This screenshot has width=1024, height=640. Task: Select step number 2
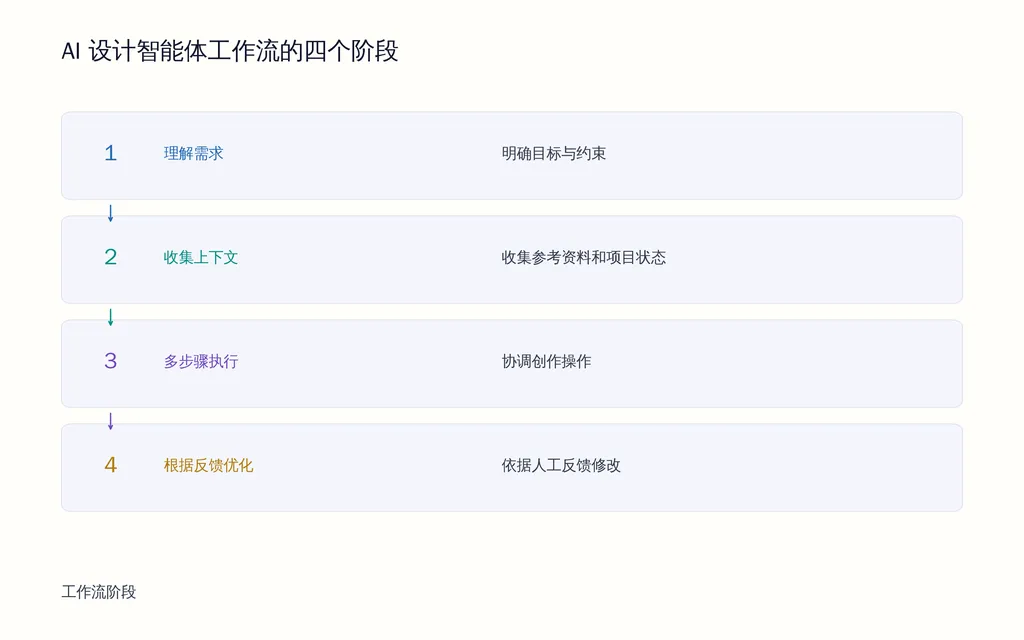pyautogui.click(x=110, y=257)
